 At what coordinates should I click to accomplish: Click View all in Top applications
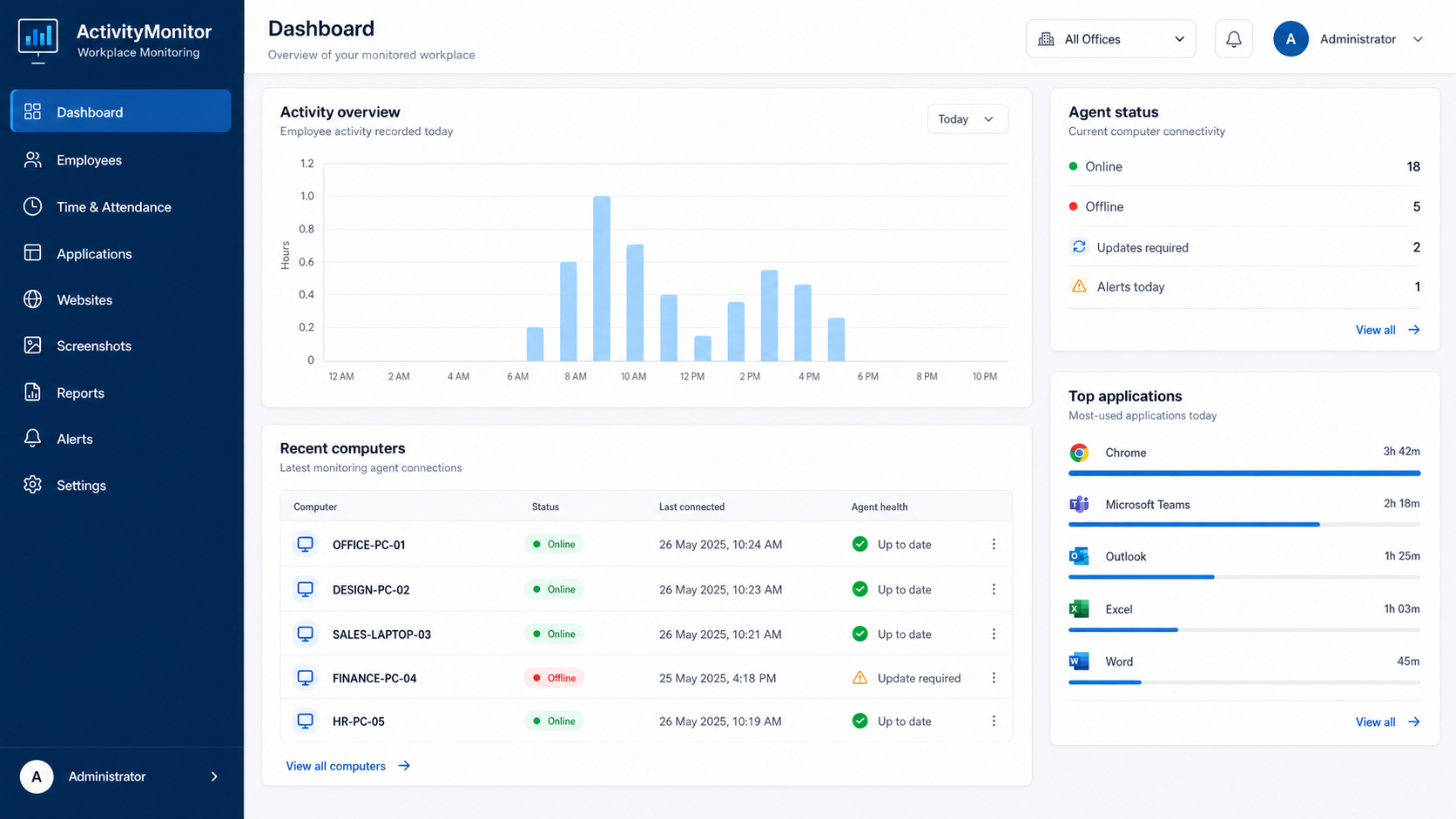pos(1387,722)
